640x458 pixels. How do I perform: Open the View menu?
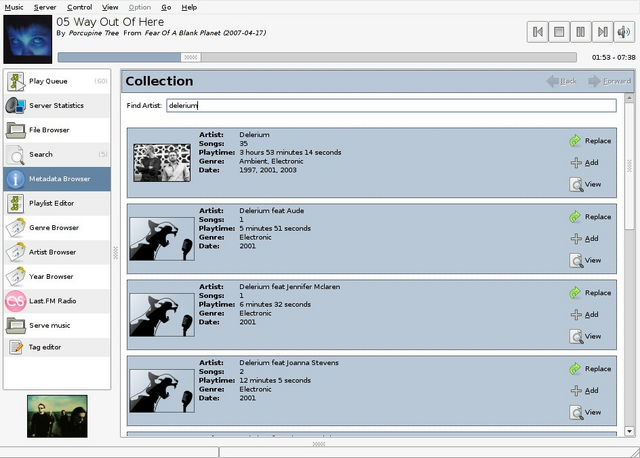pyautogui.click(x=110, y=7)
